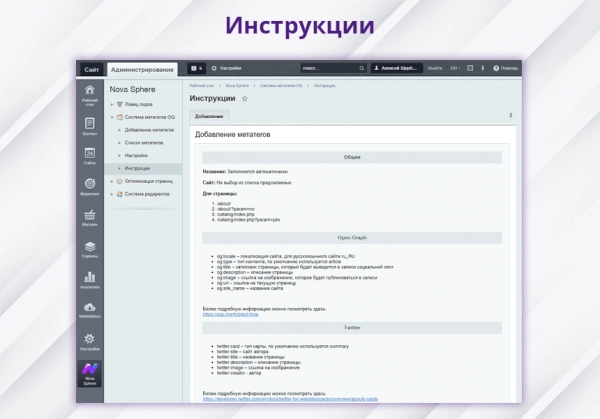
Task: Pin the top admin panel
Action: click(483, 68)
